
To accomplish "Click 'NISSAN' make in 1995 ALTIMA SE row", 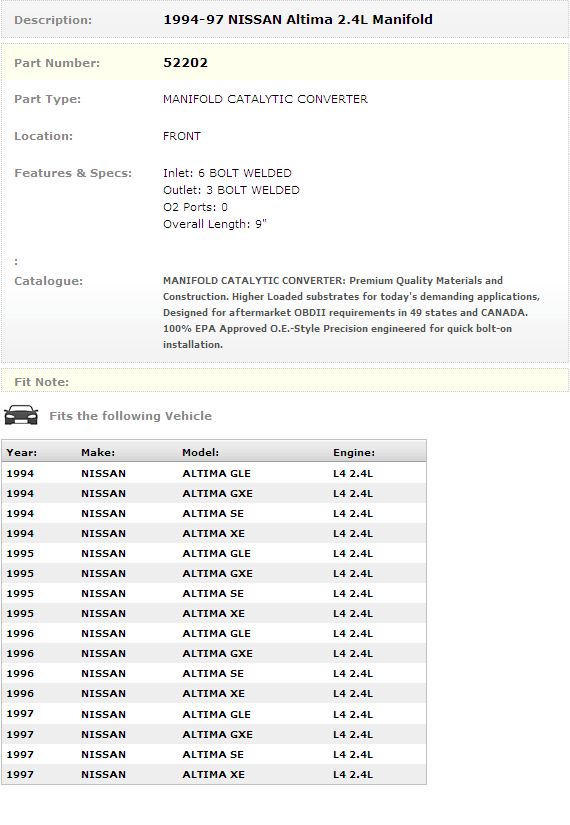I will tap(103, 593).
